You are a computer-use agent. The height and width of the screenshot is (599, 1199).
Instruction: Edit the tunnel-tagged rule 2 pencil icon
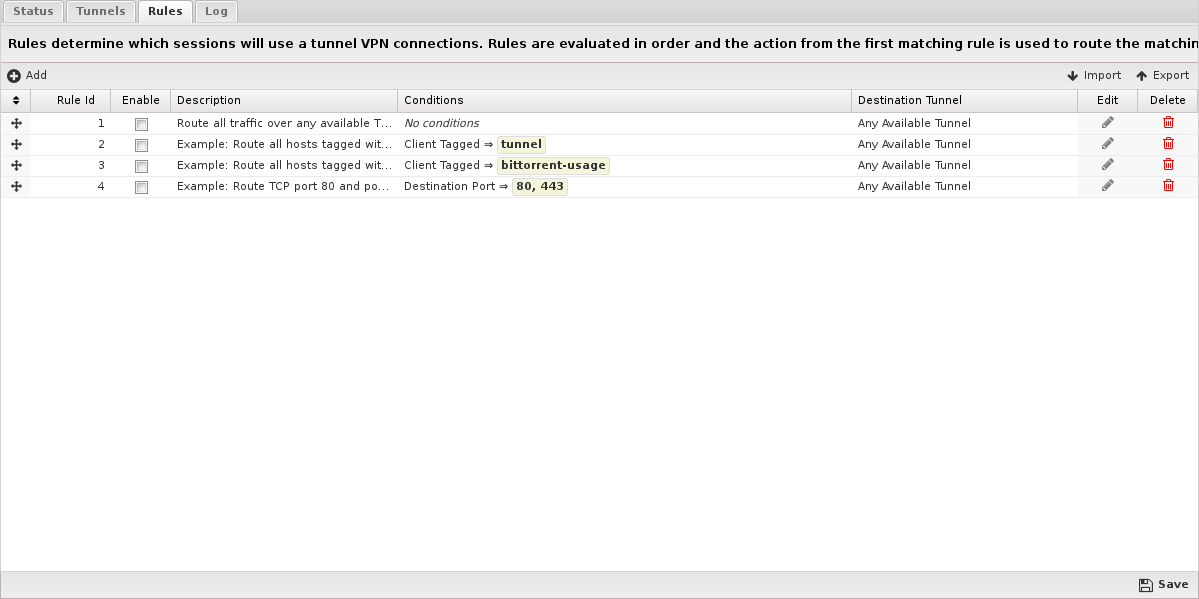tap(1107, 144)
